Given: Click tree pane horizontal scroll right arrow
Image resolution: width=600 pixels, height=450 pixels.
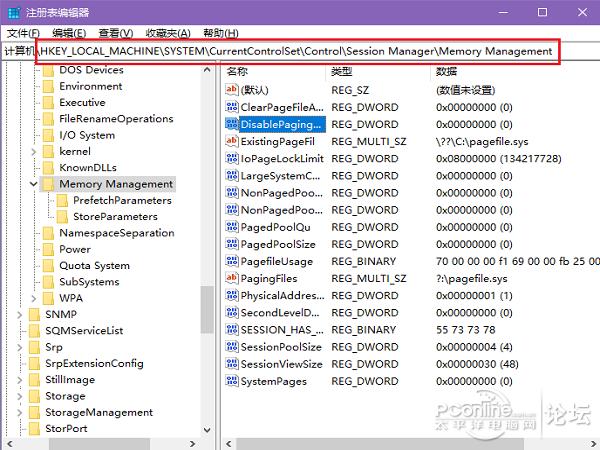Looking at the screenshot, I should (192, 444).
